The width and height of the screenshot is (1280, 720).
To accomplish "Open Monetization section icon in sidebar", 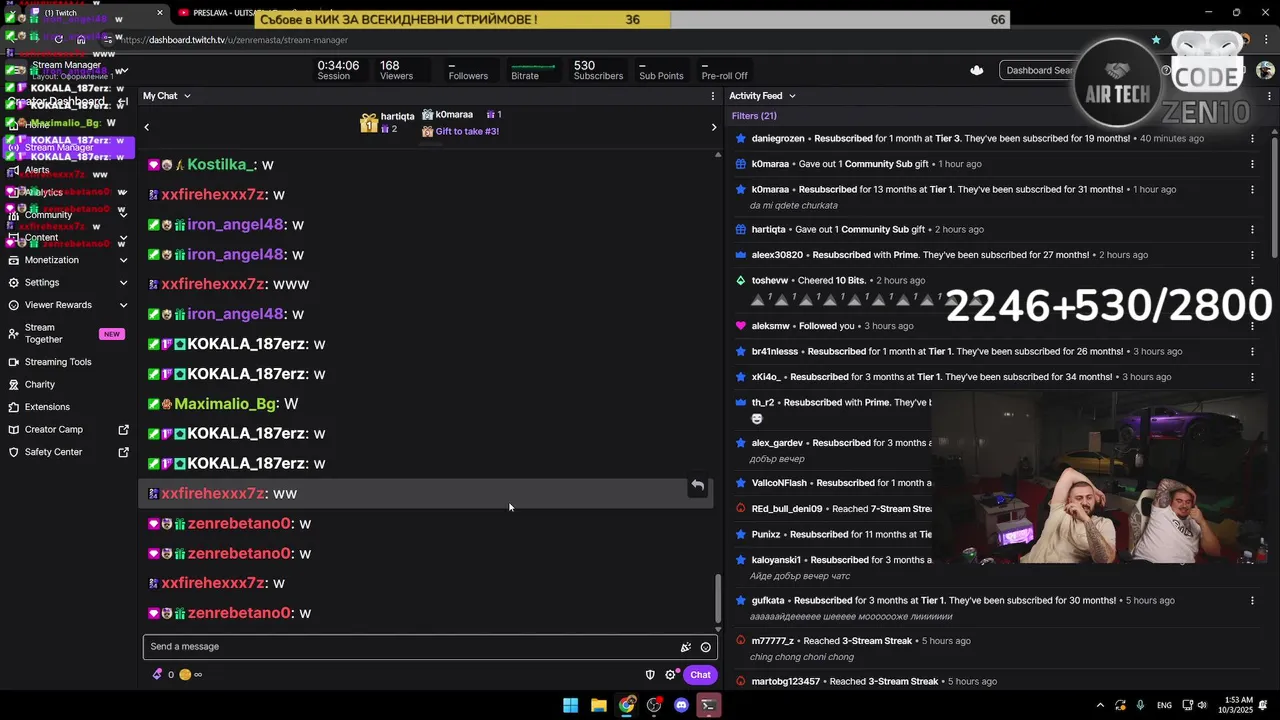I will click(13, 260).
